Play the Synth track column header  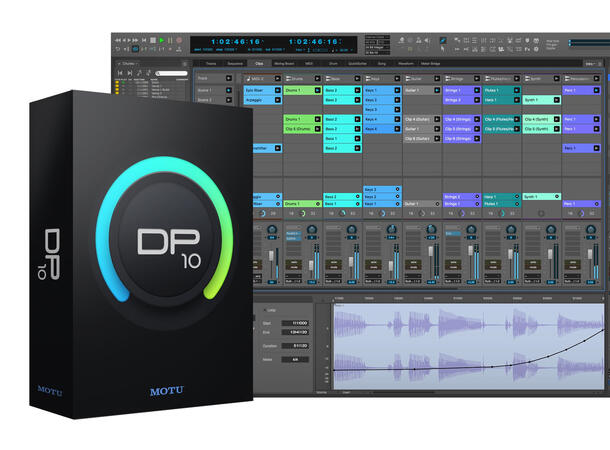pos(556,79)
